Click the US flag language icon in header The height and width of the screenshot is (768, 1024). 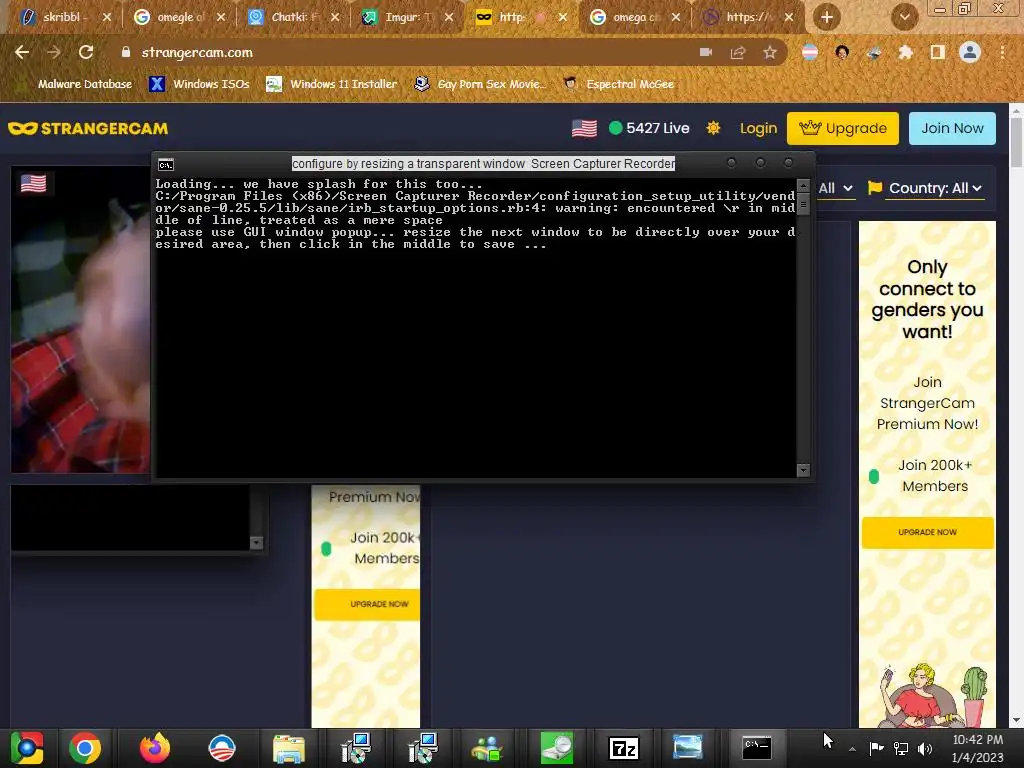point(584,129)
